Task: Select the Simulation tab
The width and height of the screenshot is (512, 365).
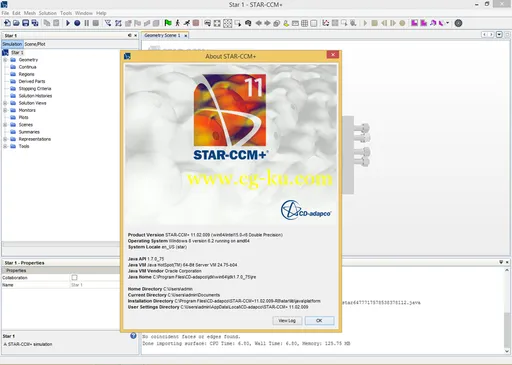Action: point(12,44)
